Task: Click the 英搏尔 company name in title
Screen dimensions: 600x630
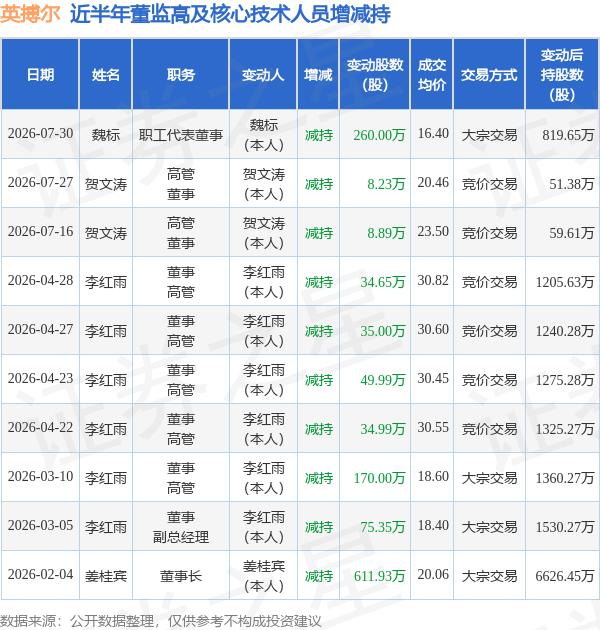Action: 30,14
